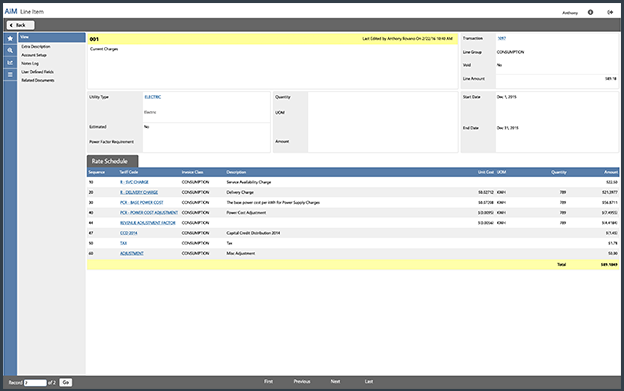Open the PCR - BASE POWER COST link
The height and width of the screenshot is (391, 624).
coord(142,202)
